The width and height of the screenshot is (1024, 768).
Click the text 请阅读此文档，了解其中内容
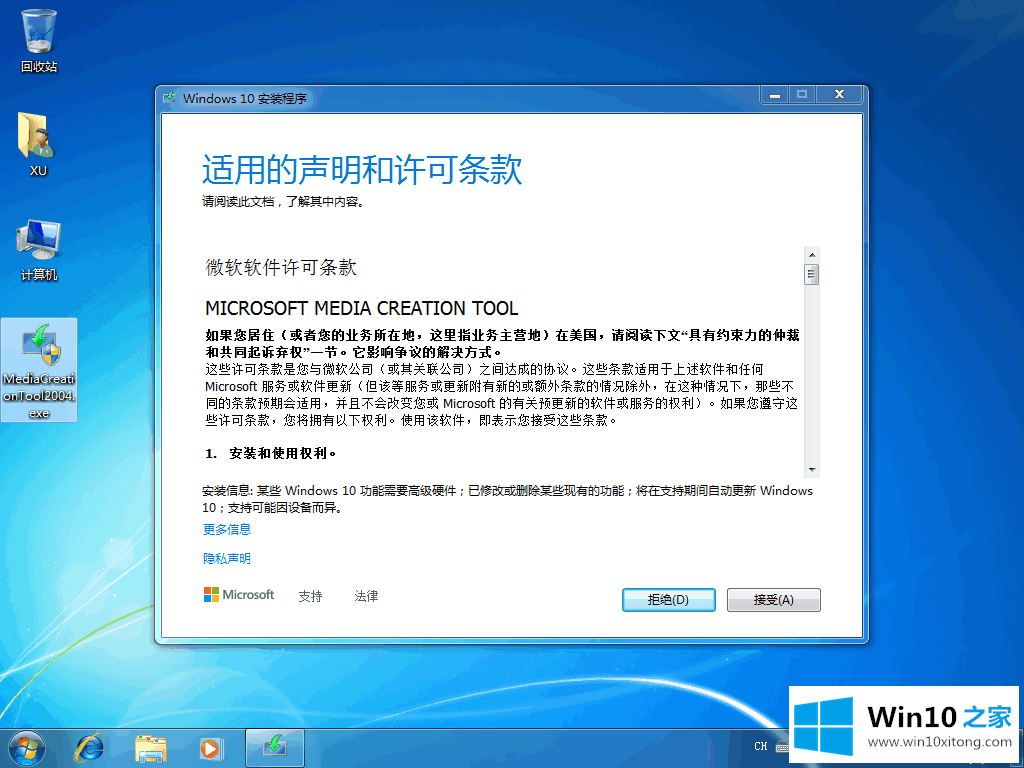(283, 202)
